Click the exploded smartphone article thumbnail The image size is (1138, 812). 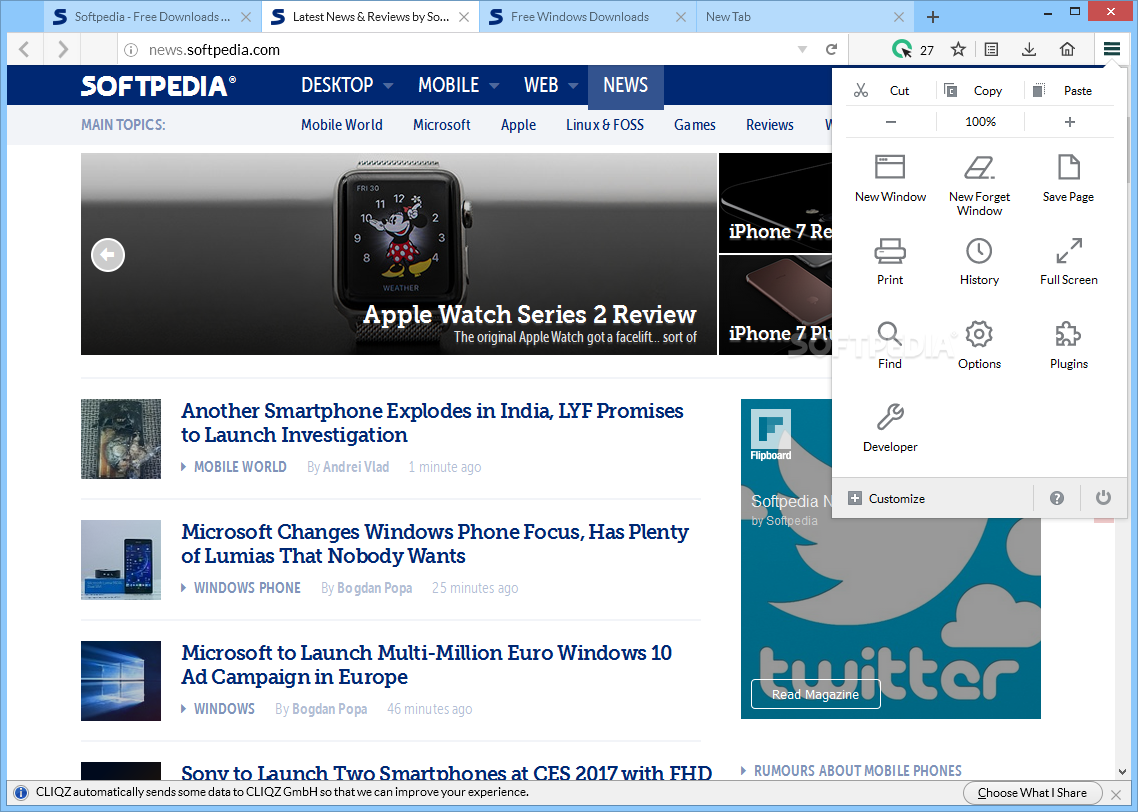120,438
